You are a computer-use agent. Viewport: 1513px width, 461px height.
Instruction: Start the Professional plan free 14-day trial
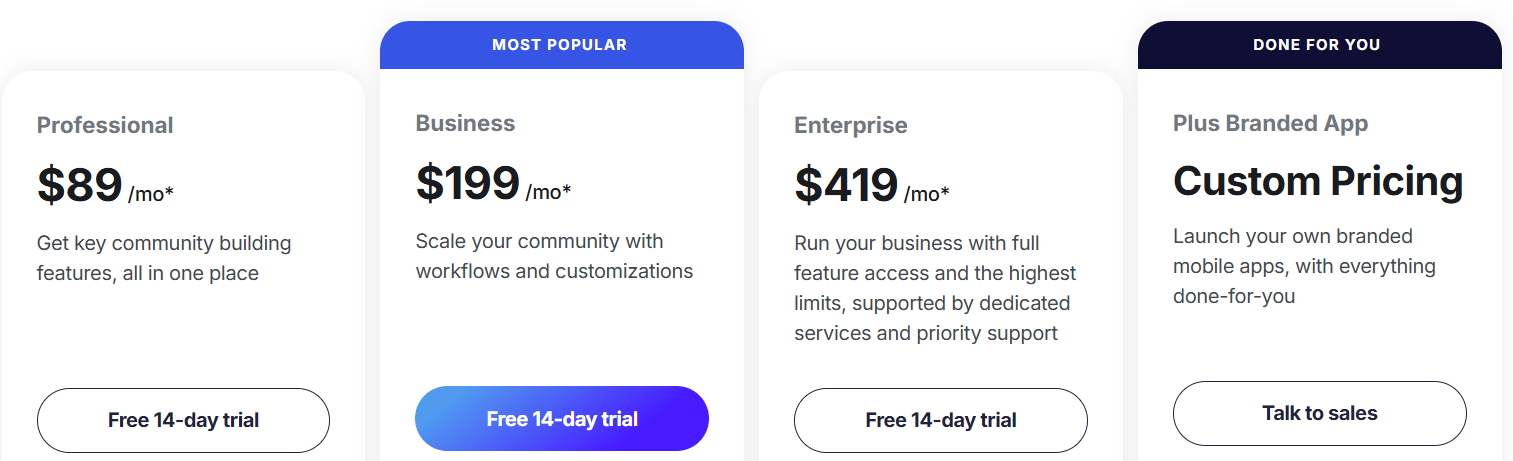tap(183, 420)
